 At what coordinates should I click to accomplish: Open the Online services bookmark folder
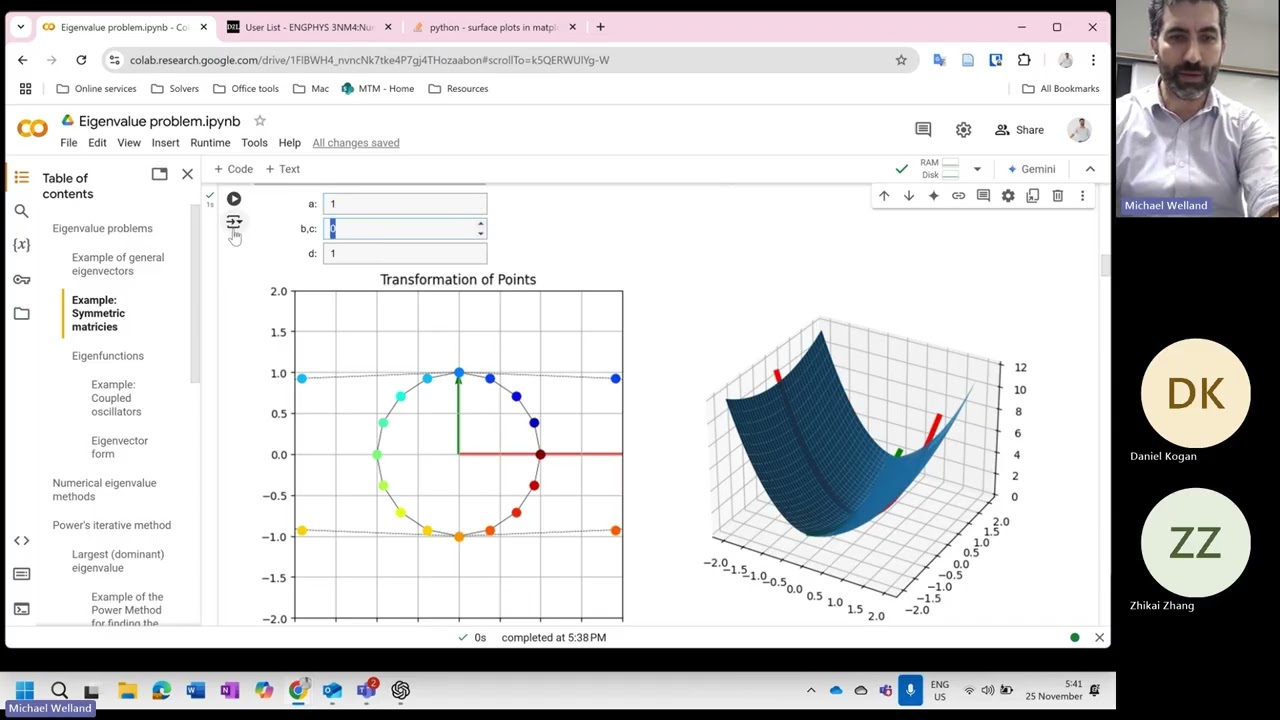pos(96,89)
